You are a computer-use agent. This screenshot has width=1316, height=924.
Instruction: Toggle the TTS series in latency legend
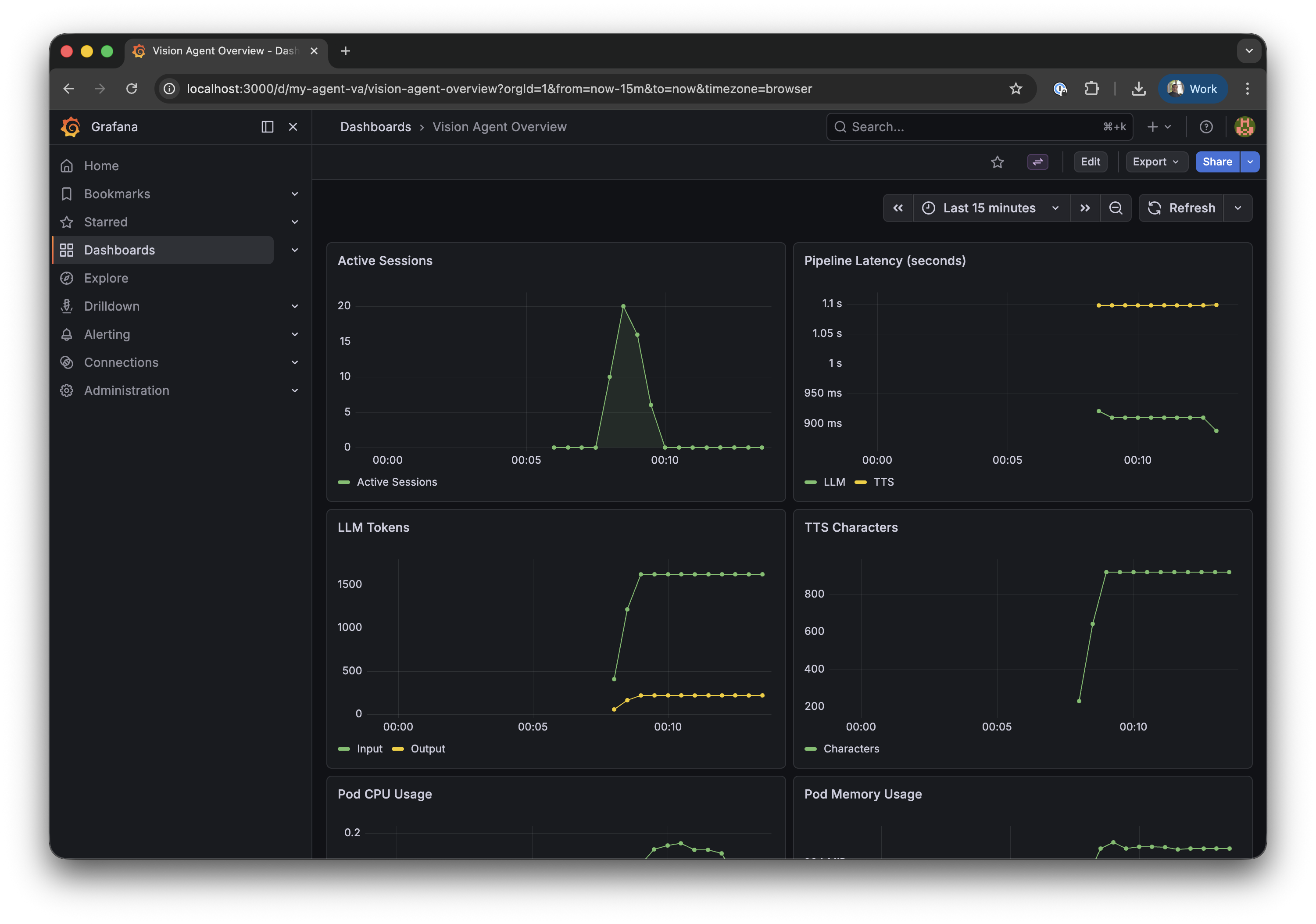coord(883,482)
